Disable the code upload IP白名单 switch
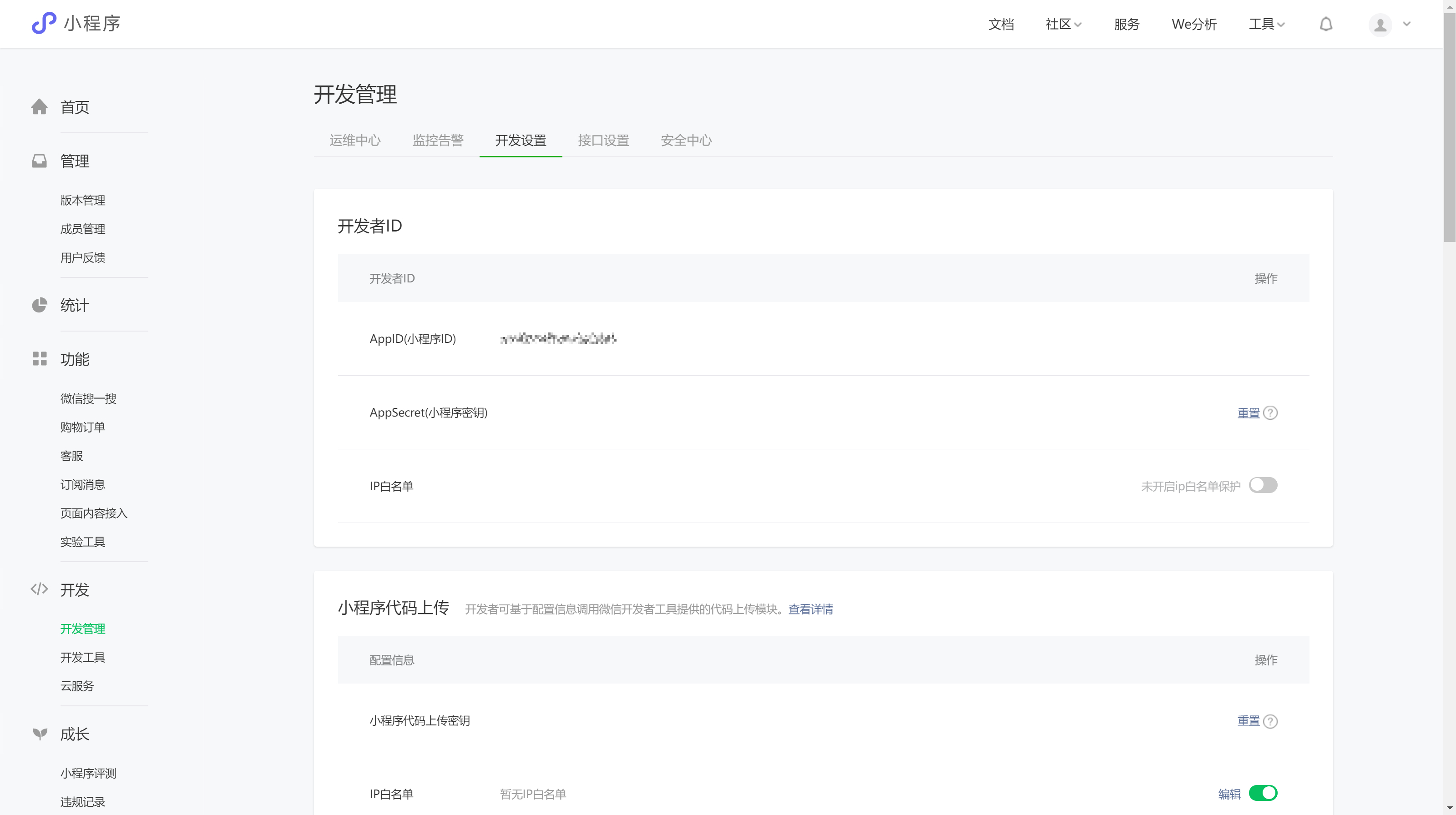 (1263, 793)
